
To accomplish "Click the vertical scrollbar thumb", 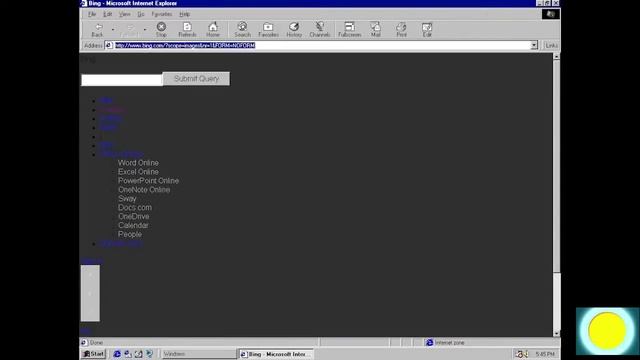I will point(556,166).
